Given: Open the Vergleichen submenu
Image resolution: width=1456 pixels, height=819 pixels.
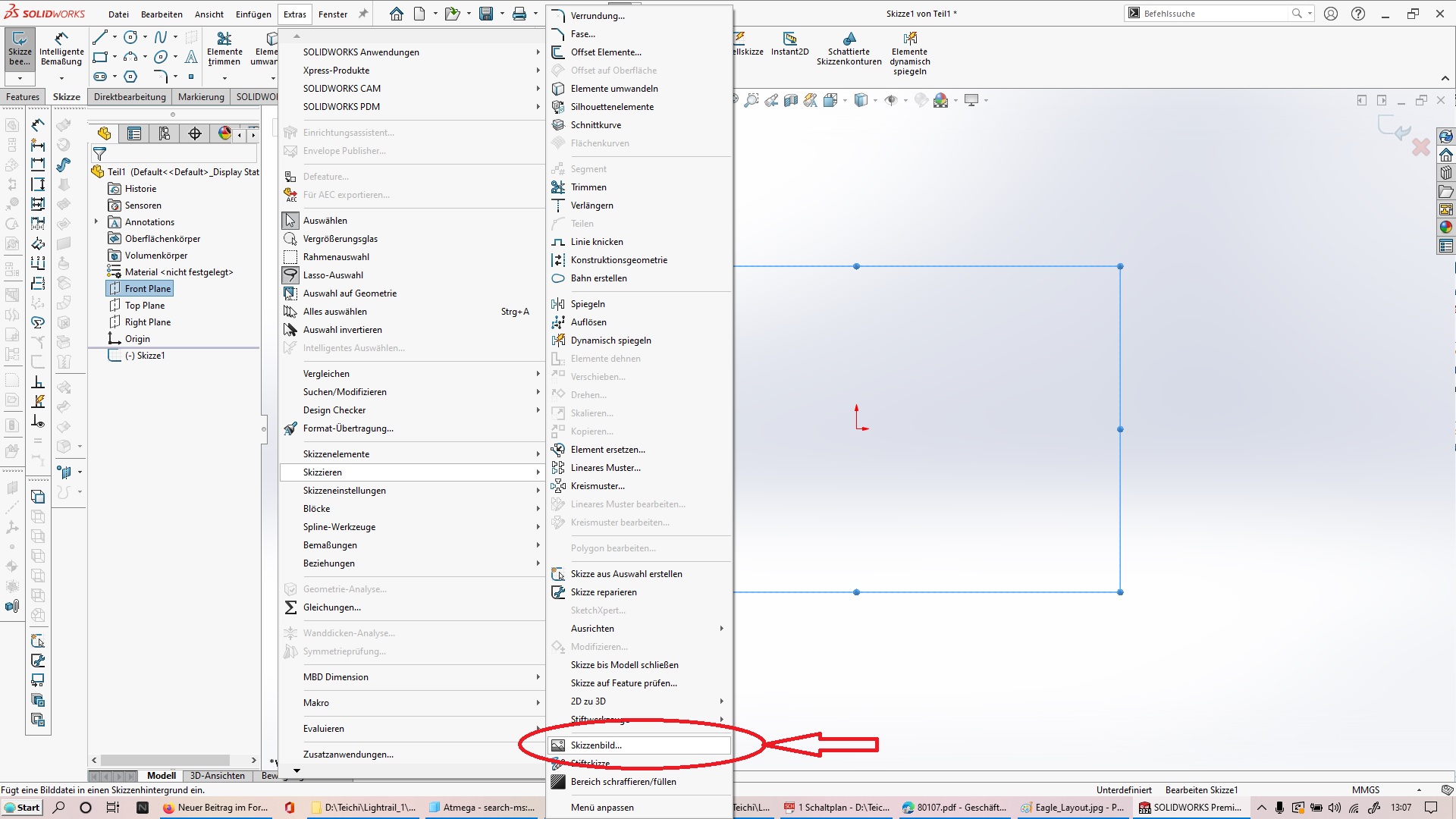Looking at the screenshot, I should [x=412, y=374].
